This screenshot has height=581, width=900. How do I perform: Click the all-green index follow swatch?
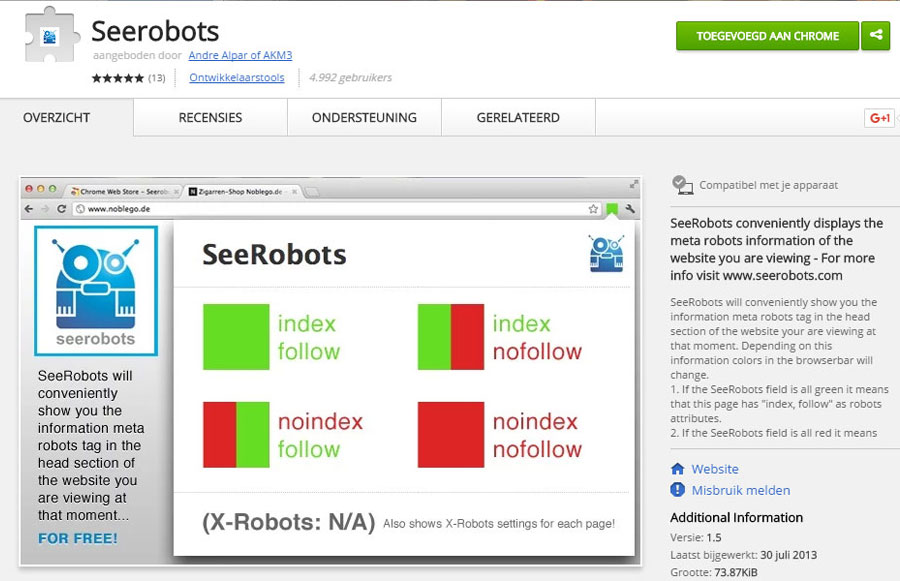point(236,337)
